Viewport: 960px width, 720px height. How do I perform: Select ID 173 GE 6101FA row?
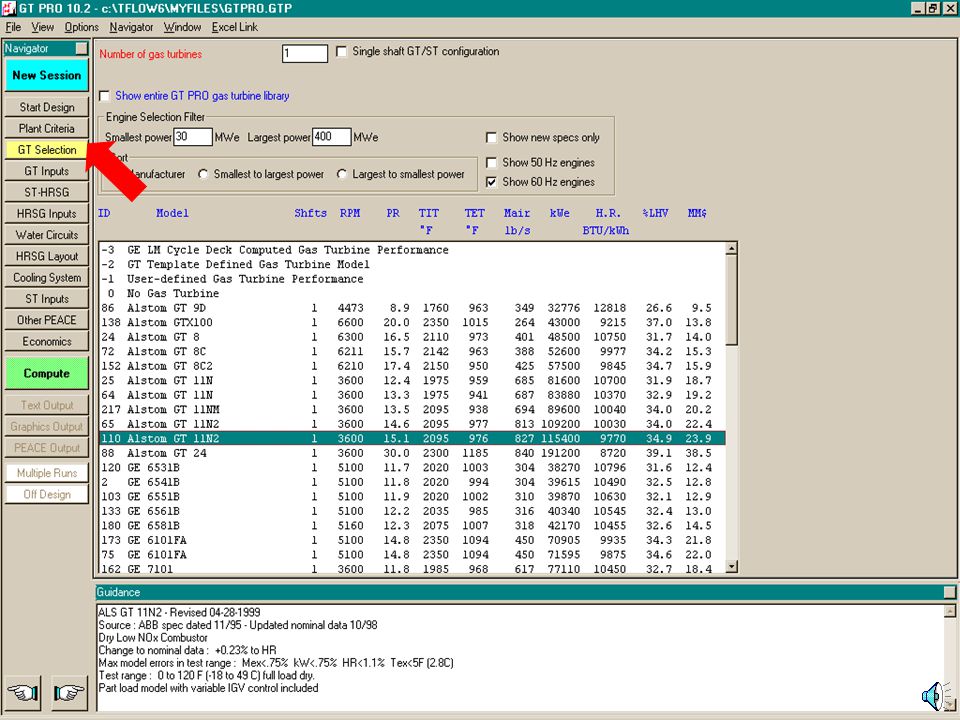412,541
